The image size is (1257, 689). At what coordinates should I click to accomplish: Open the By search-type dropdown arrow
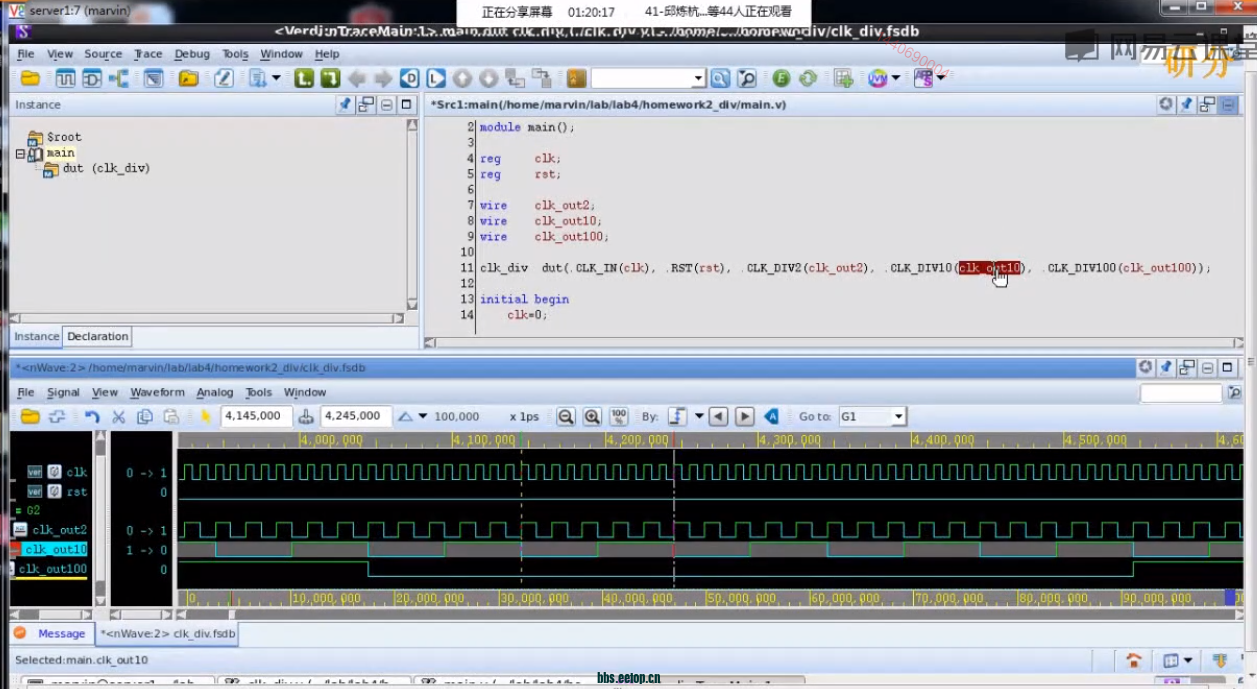(x=699, y=416)
